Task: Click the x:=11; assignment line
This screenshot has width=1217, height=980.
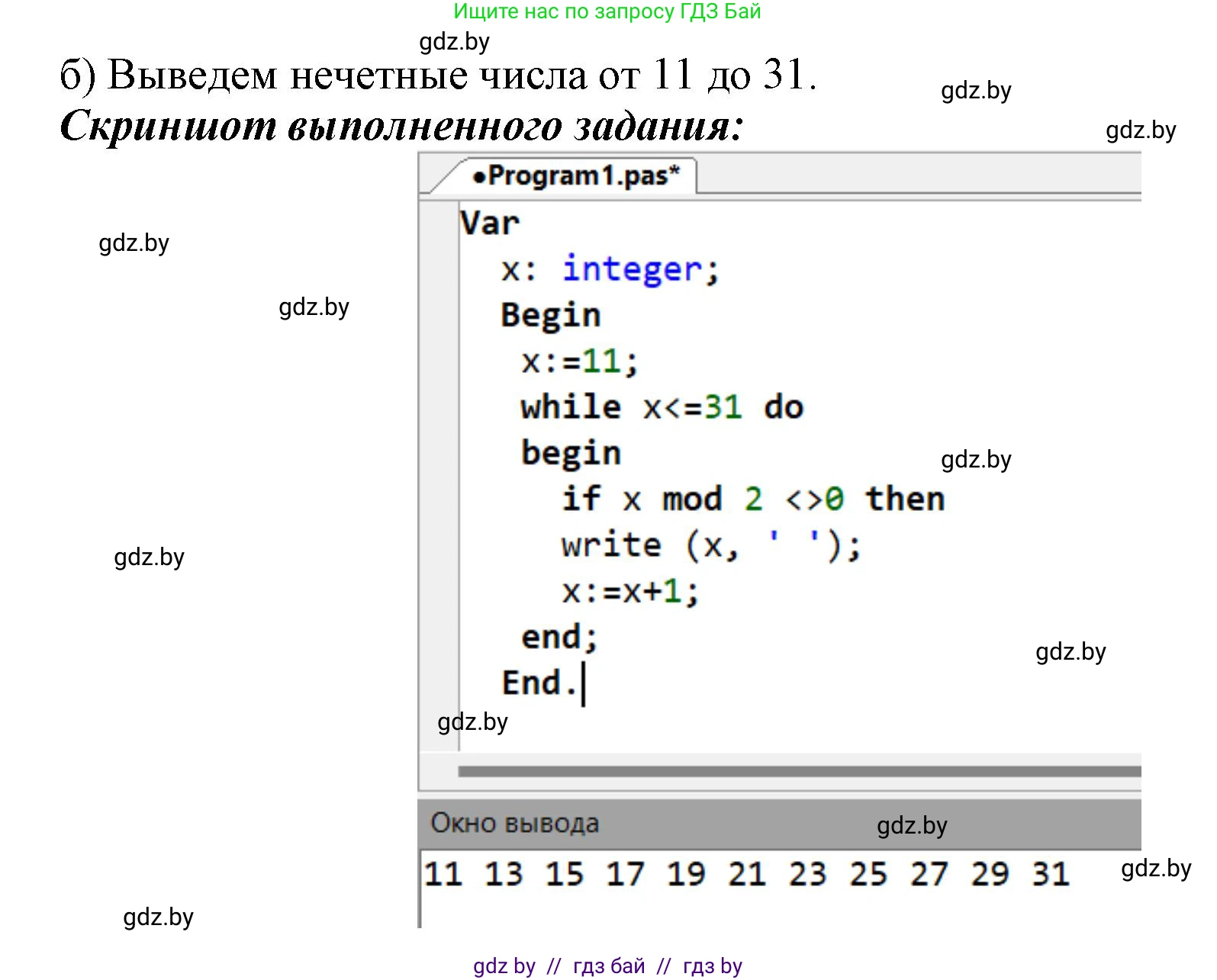Action: 579,361
